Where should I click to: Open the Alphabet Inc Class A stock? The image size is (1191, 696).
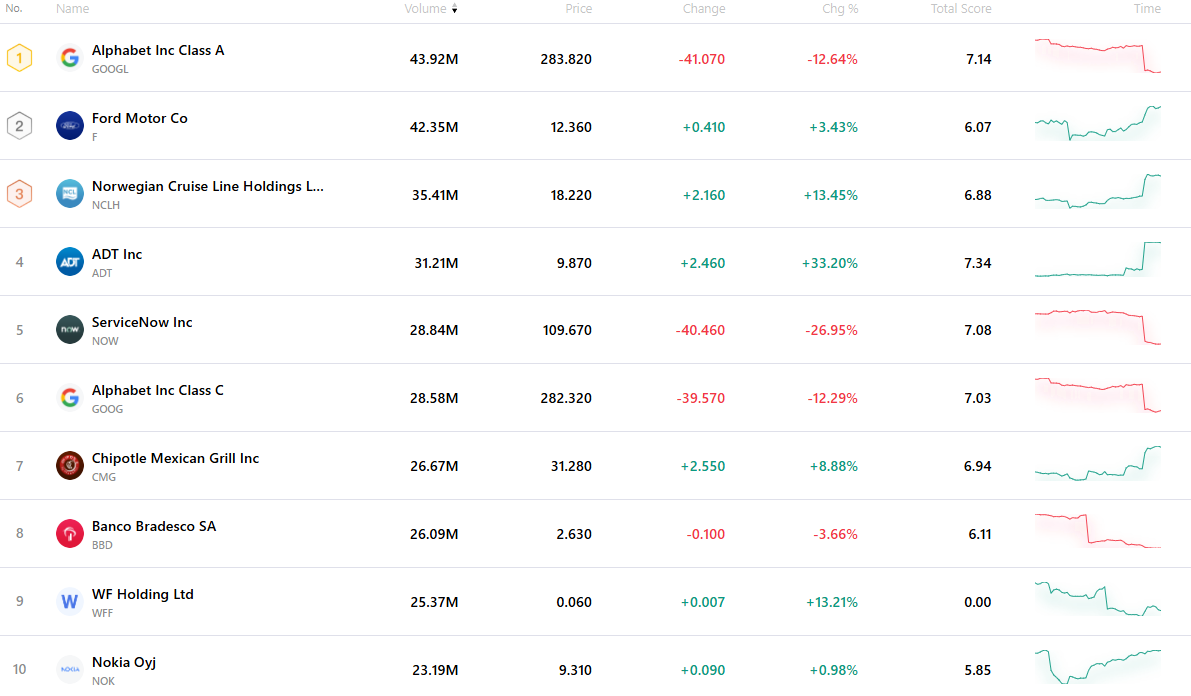[158, 50]
